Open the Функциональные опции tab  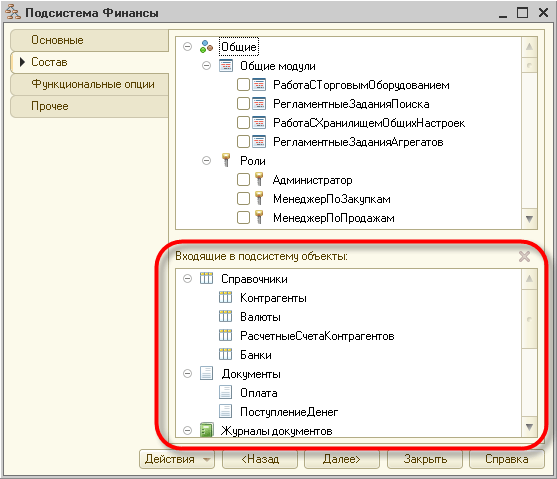(90, 84)
